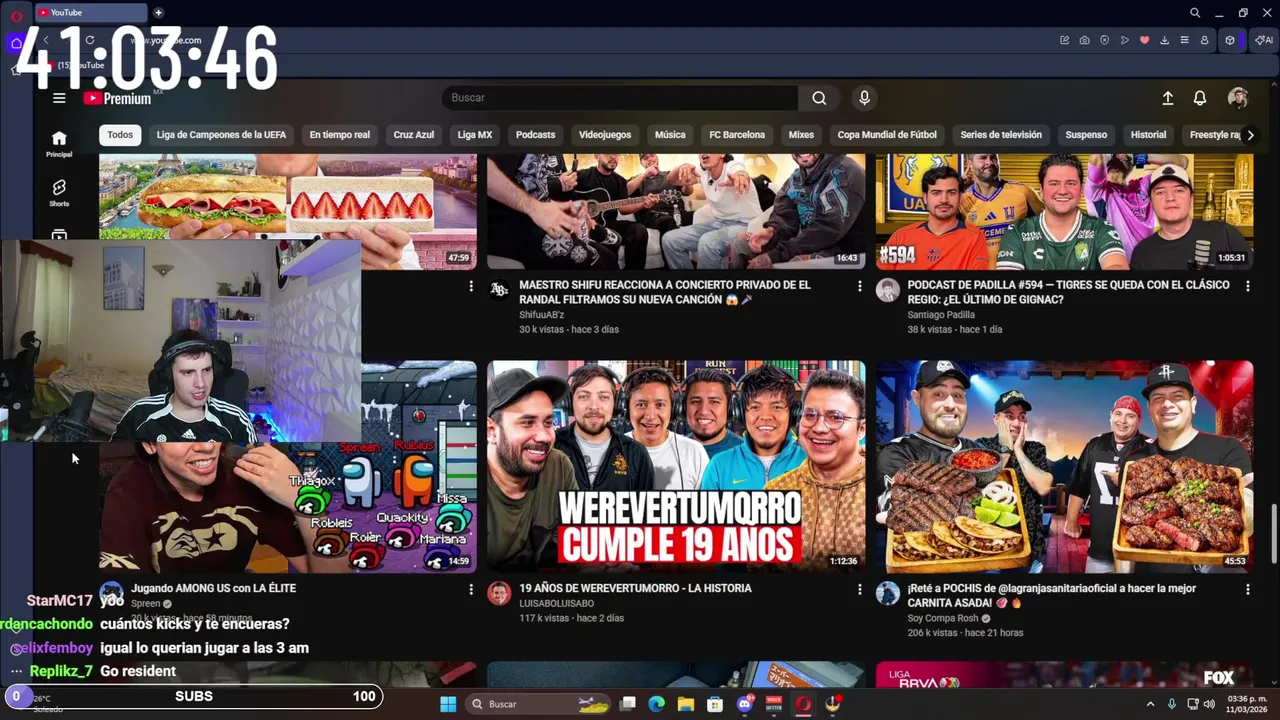Click the search magnifier button on YouTube
Viewport: 1280px width, 720px height.
coord(819,98)
